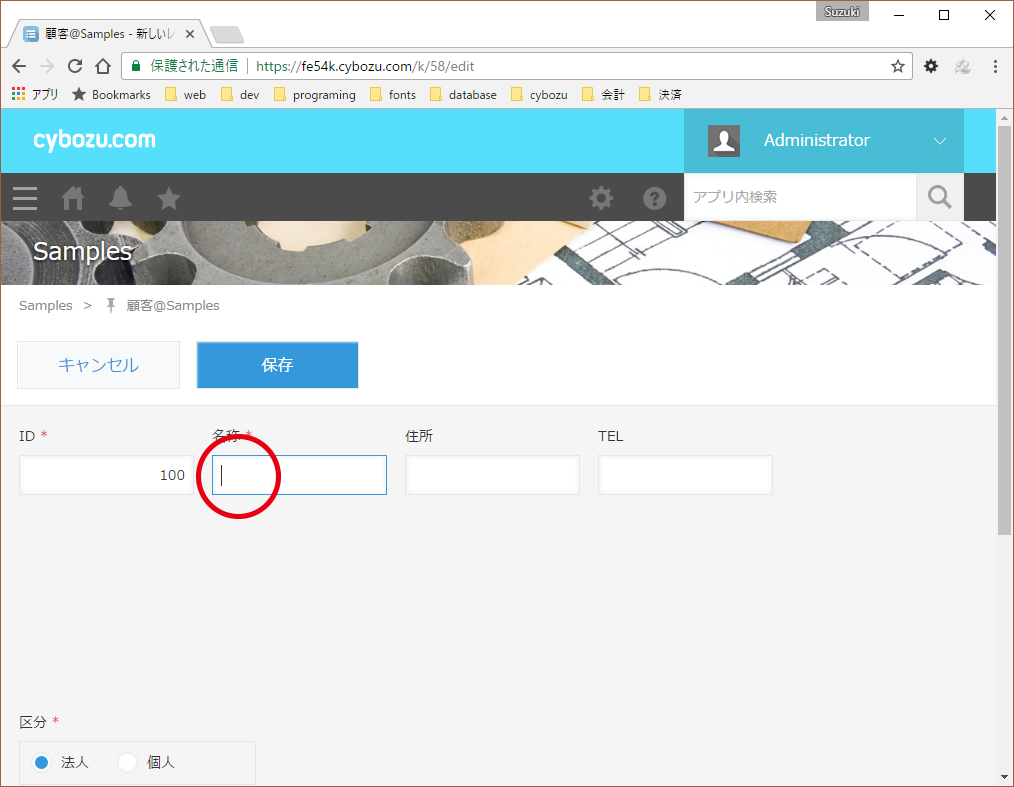This screenshot has width=1014, height=787.
Task: Open the kintone settings gear icon
Action: click(x=601, y=198)
